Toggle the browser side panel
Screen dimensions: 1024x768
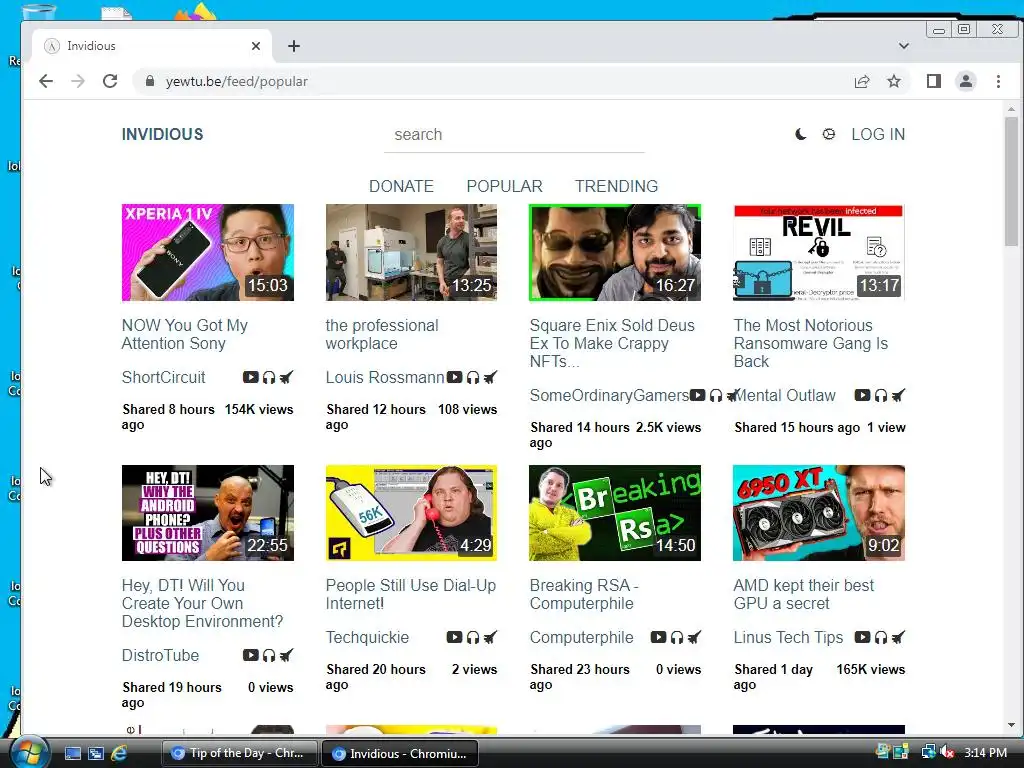tap(934, 81)
